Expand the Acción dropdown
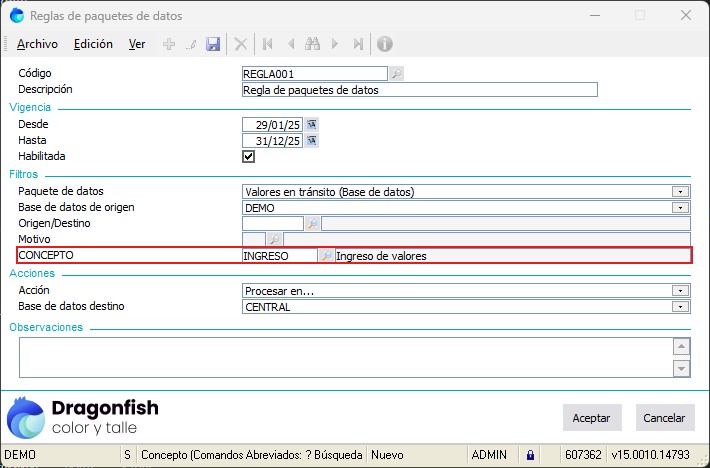Screen dimensions: 710x468 680,291
